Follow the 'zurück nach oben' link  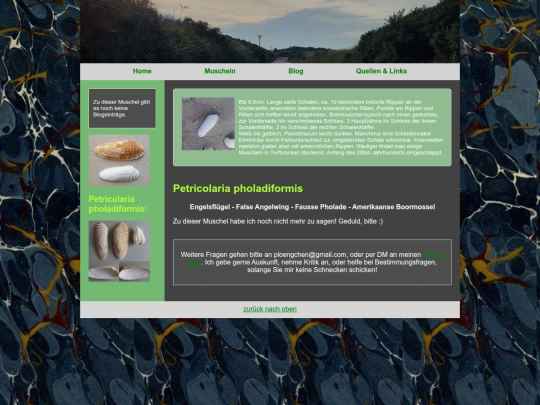pyautogui.click(x=270, y=309)
